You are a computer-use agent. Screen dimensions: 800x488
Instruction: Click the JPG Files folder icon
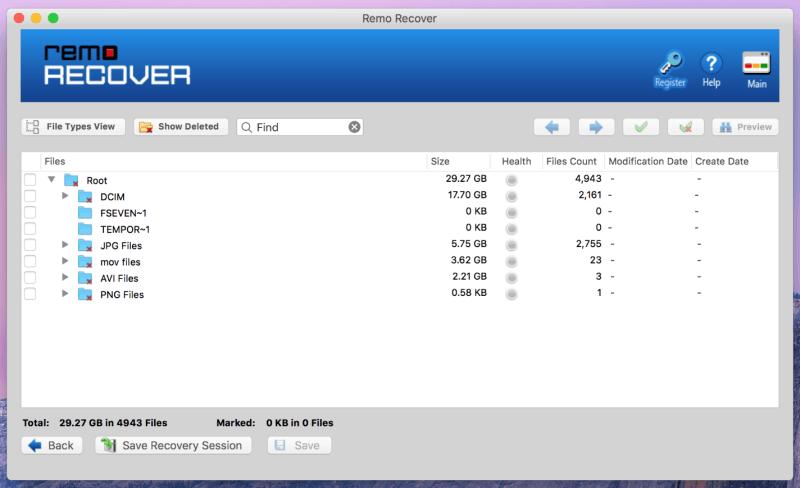point(85,246)
